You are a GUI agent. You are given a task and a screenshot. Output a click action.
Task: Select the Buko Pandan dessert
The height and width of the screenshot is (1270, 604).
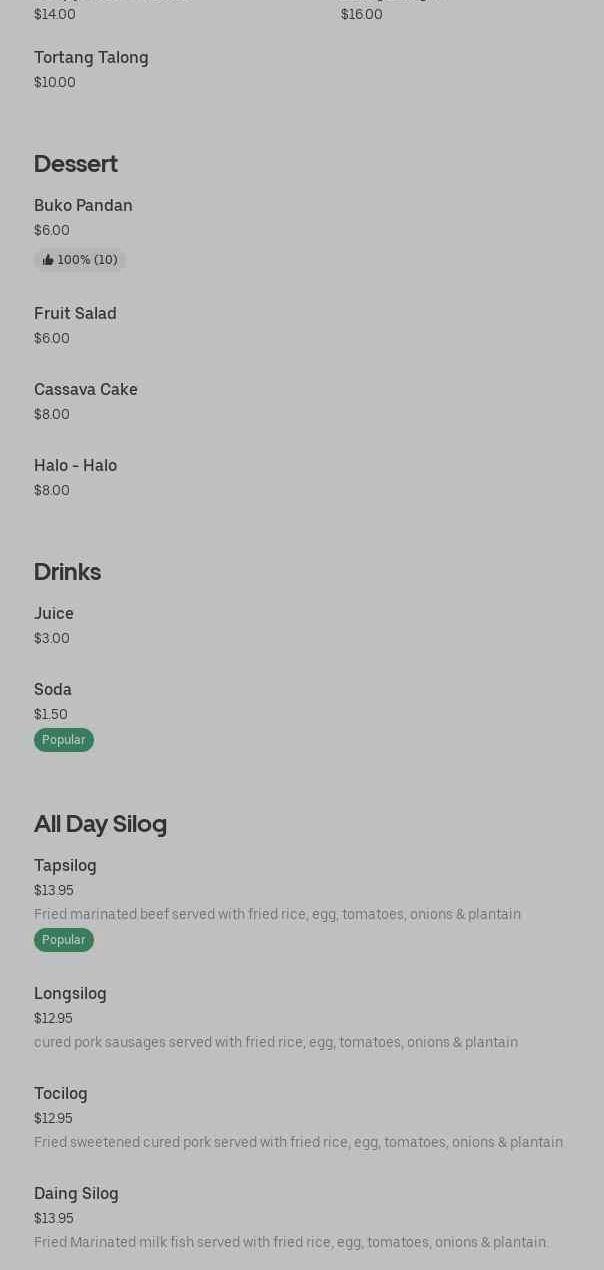tap(83, 206)
